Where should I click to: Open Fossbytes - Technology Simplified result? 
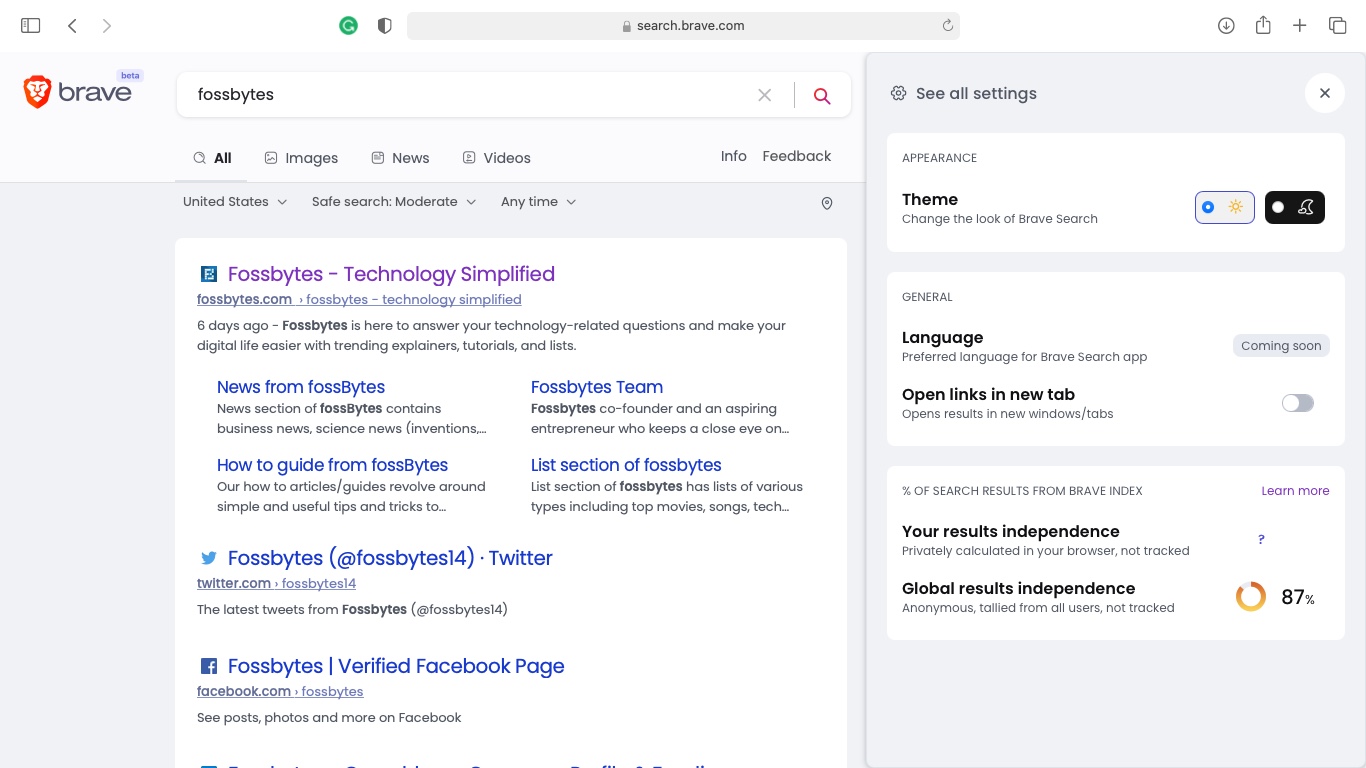coord(391,274)
